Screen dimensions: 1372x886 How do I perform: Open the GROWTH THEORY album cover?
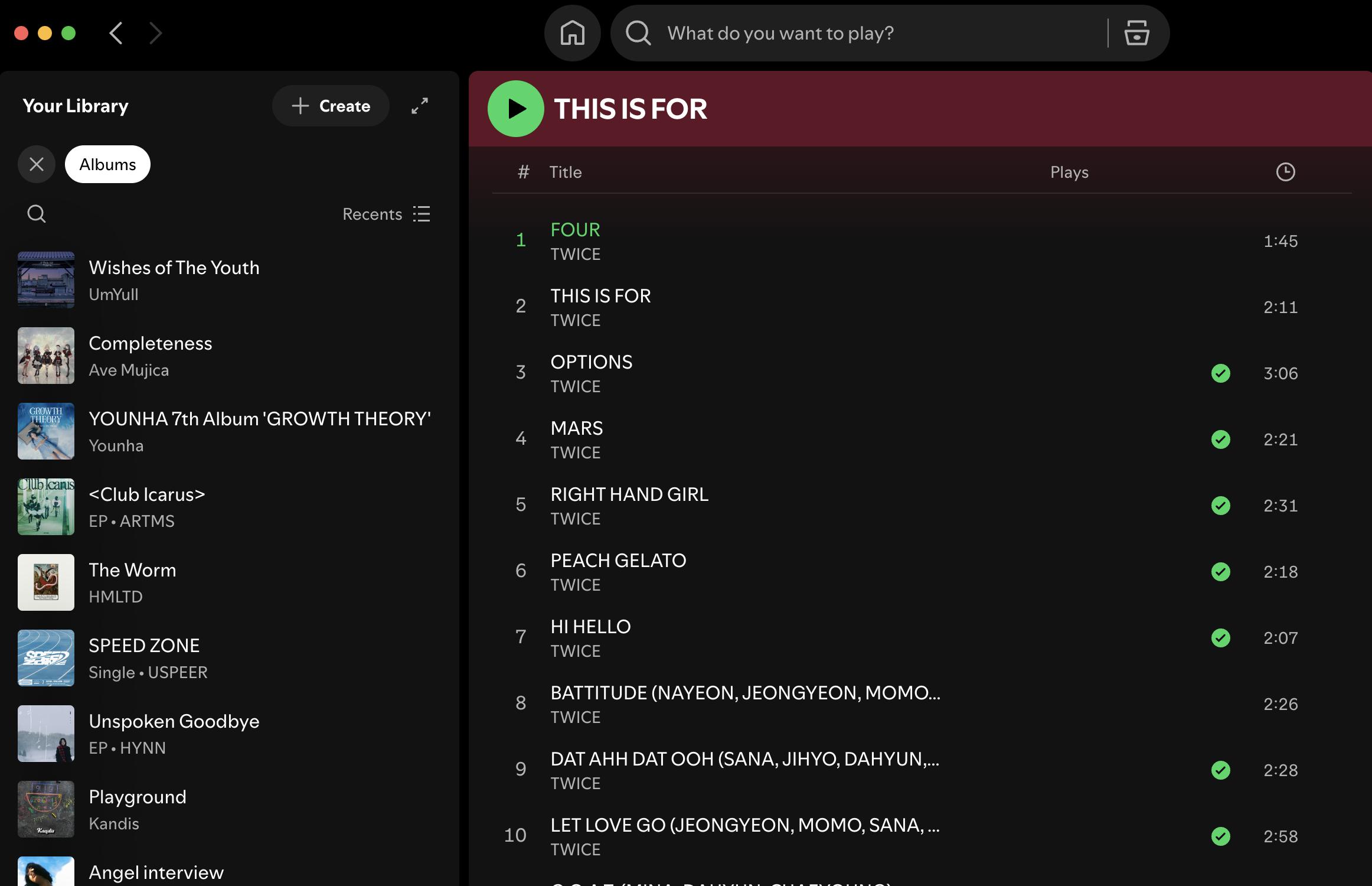[x=46, y=431]
